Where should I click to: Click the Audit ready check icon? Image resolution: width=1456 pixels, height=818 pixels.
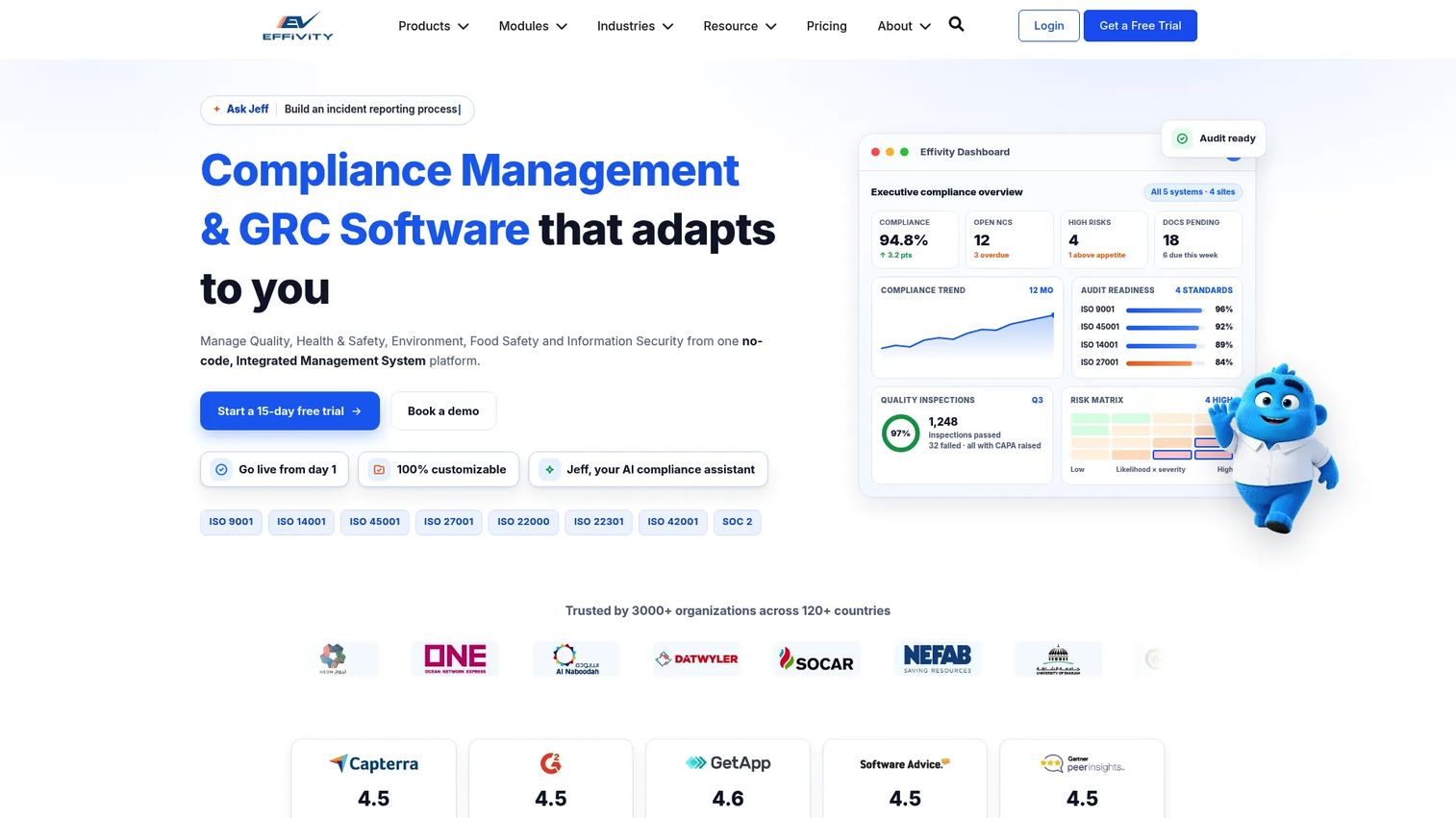pos(1182,138)
